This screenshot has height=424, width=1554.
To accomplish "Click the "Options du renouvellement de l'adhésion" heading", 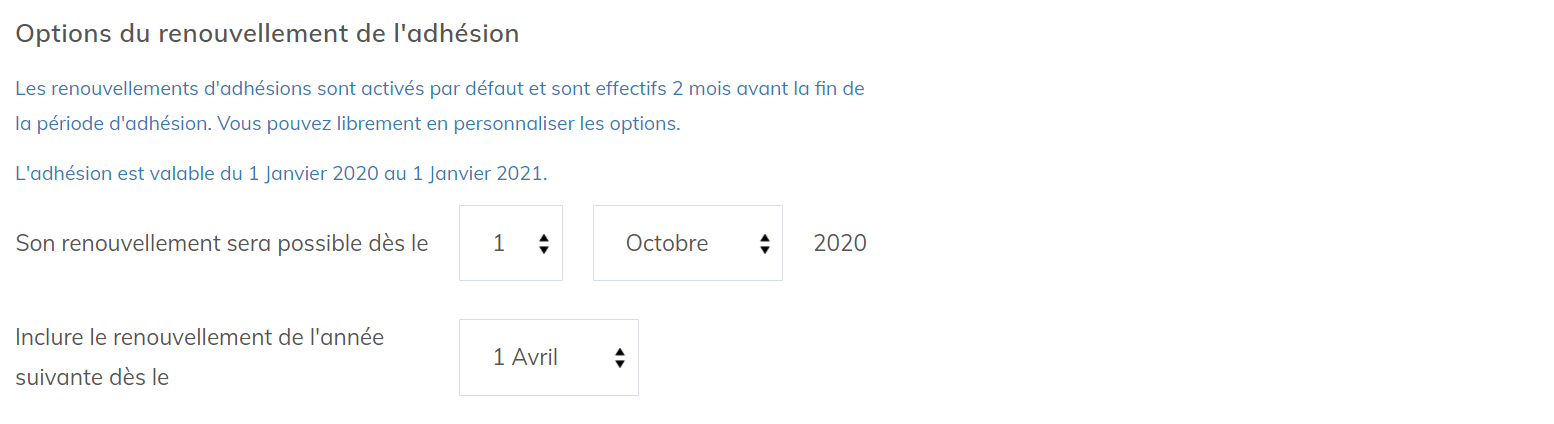I will click(267, 33).
